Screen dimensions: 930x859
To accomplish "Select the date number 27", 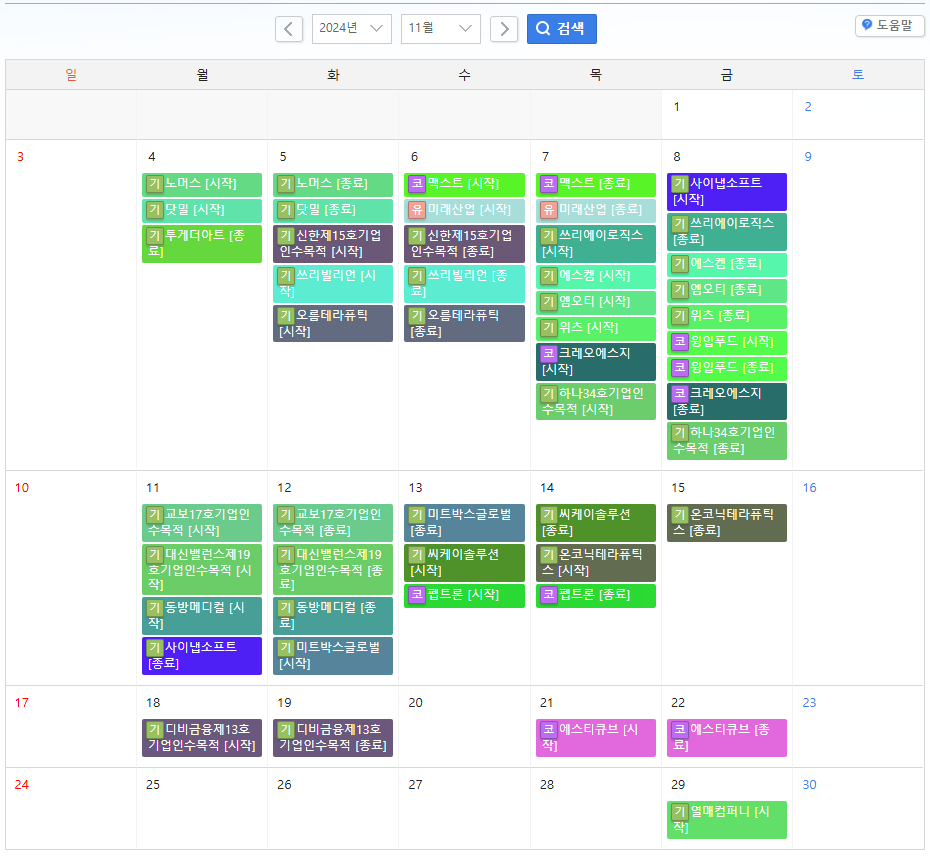I will coord(415,784).
